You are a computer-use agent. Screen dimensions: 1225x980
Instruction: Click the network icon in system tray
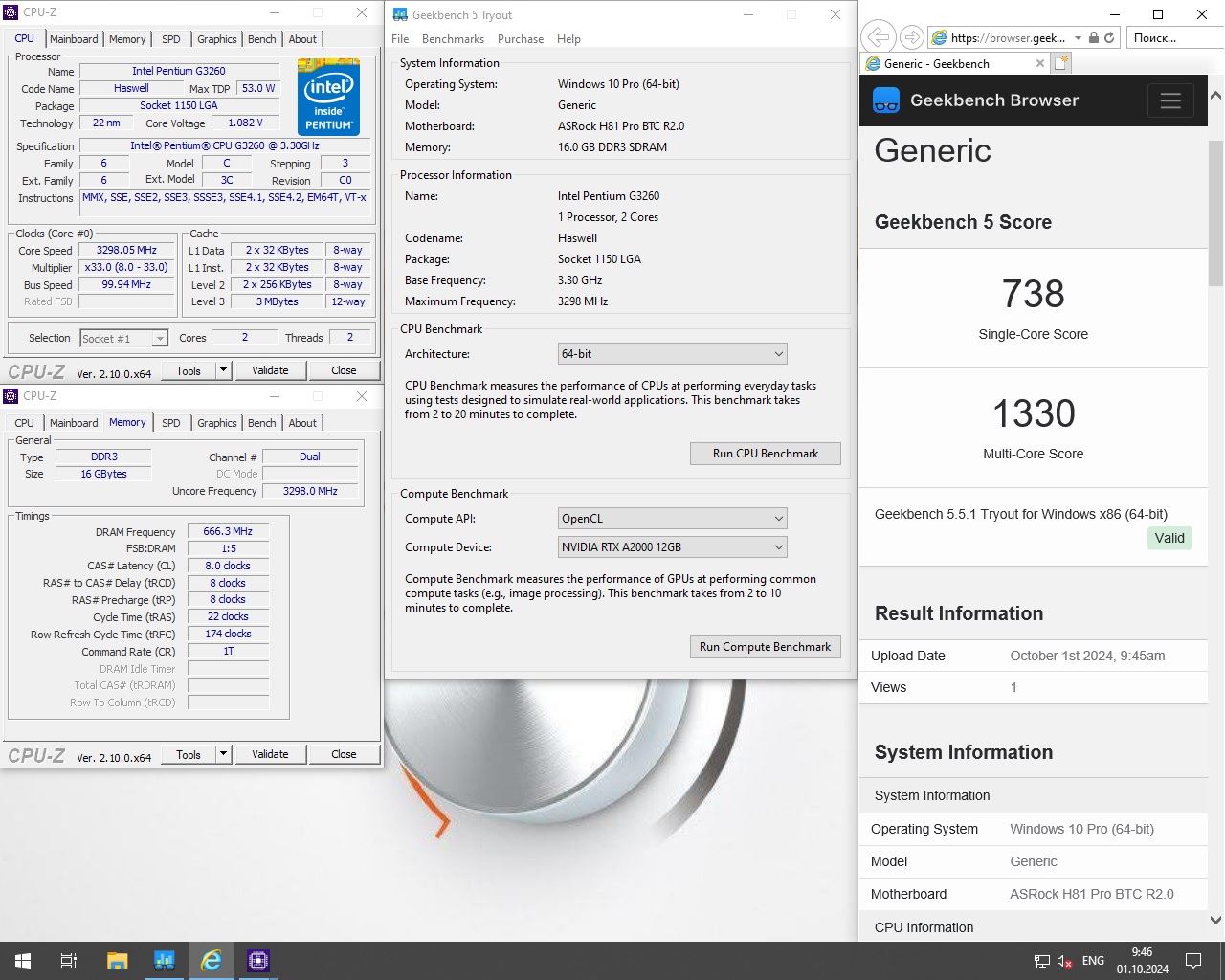point(1042,961)
